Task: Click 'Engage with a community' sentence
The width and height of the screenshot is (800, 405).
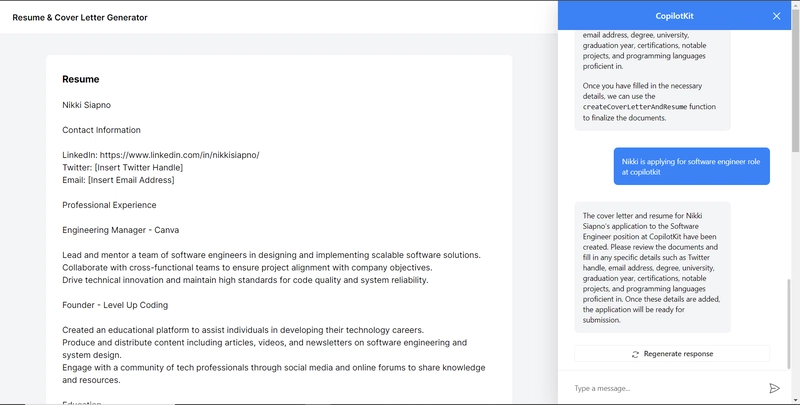Action: [273, 374]
